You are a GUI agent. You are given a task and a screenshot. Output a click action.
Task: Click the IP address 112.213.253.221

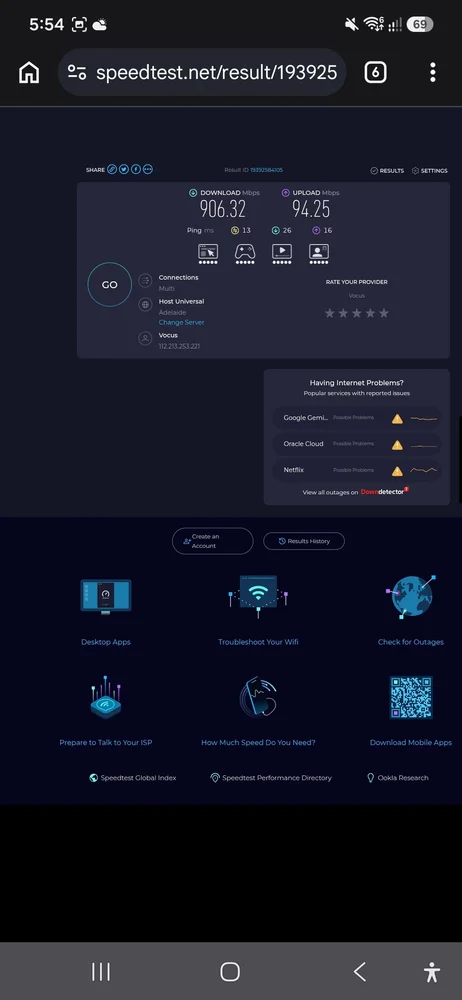tap(179, 346)
